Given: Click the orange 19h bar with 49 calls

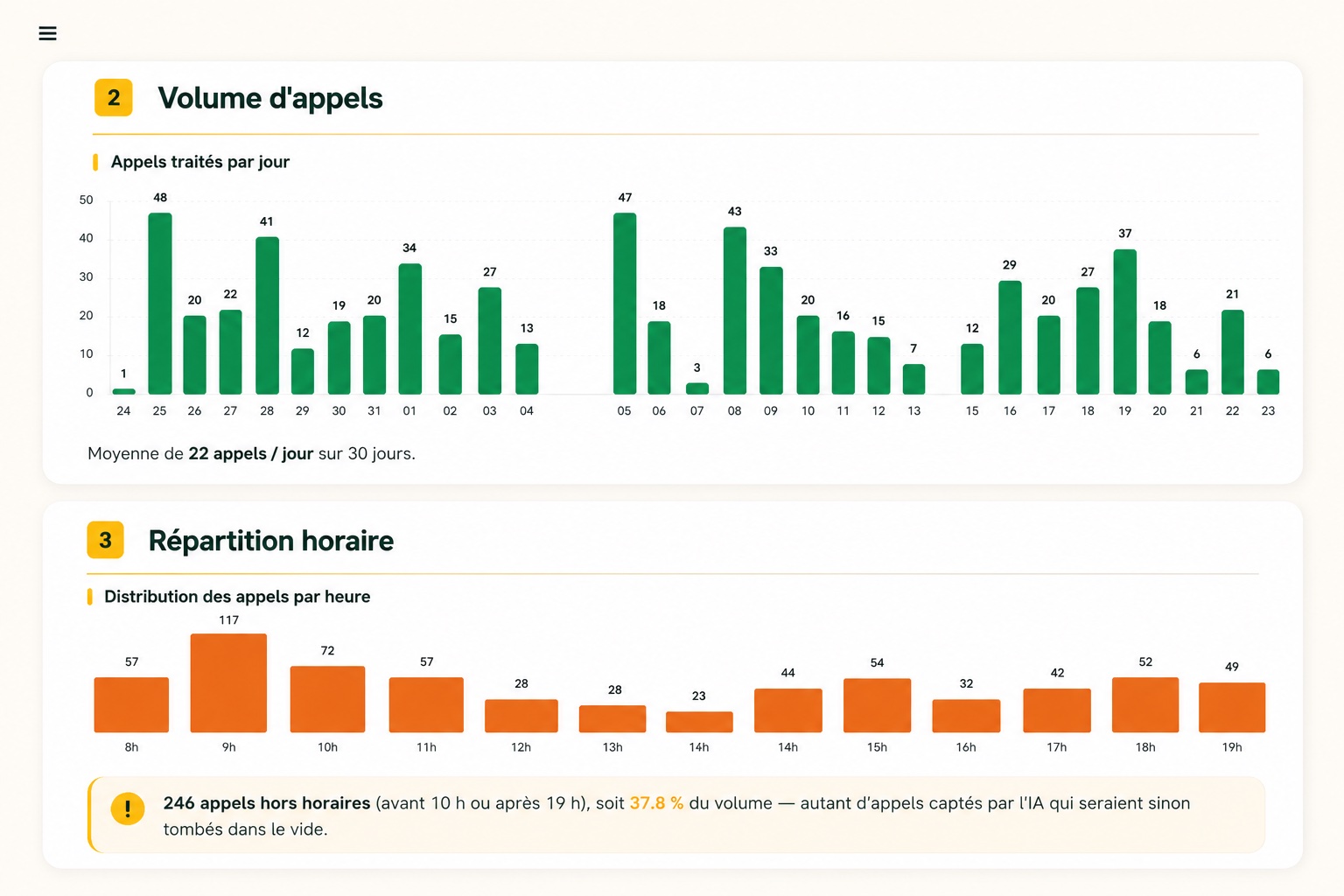Looking at the screenshot, I should pyautogui.click(x=1232, y=708).
